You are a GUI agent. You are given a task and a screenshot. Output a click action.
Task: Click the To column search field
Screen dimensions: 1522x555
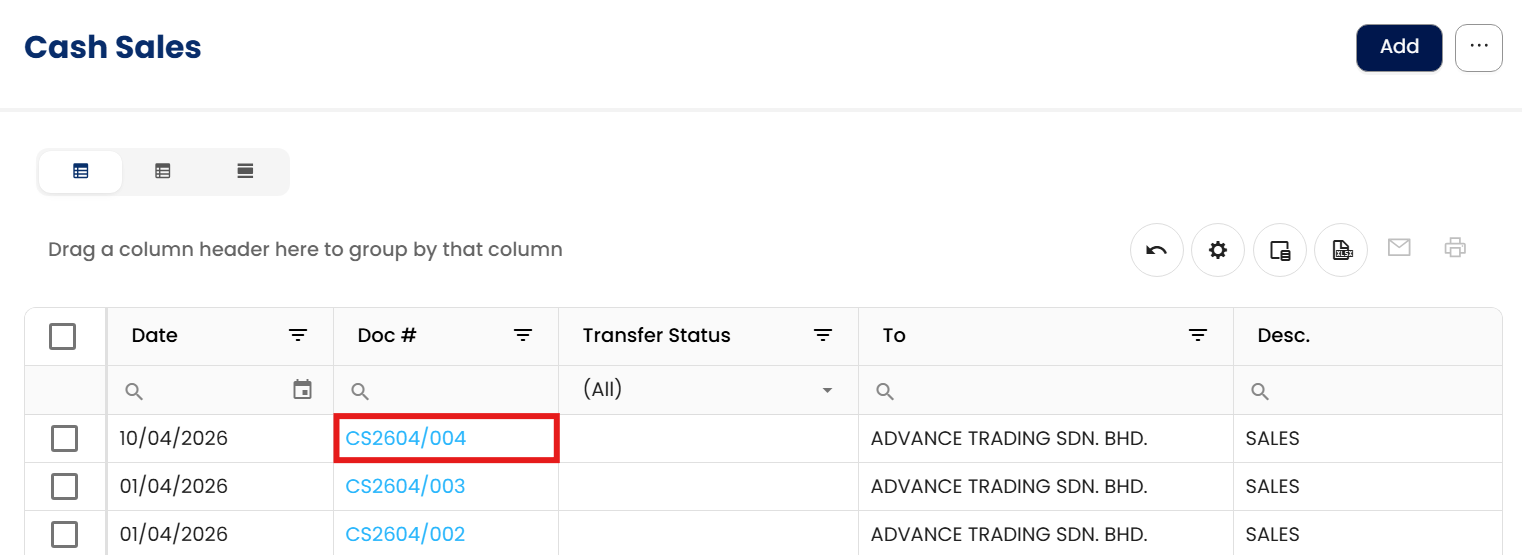pyautogui.click(x=1050, y=391)
